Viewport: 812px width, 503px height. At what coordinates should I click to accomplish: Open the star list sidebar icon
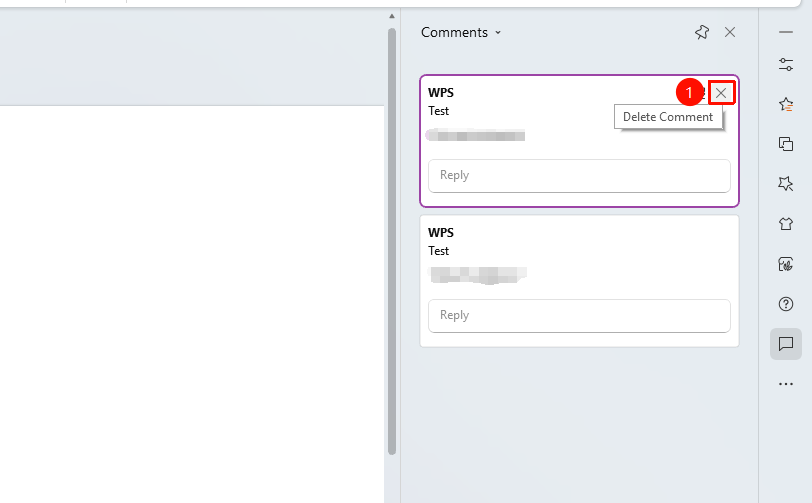[x=786, y=104]
